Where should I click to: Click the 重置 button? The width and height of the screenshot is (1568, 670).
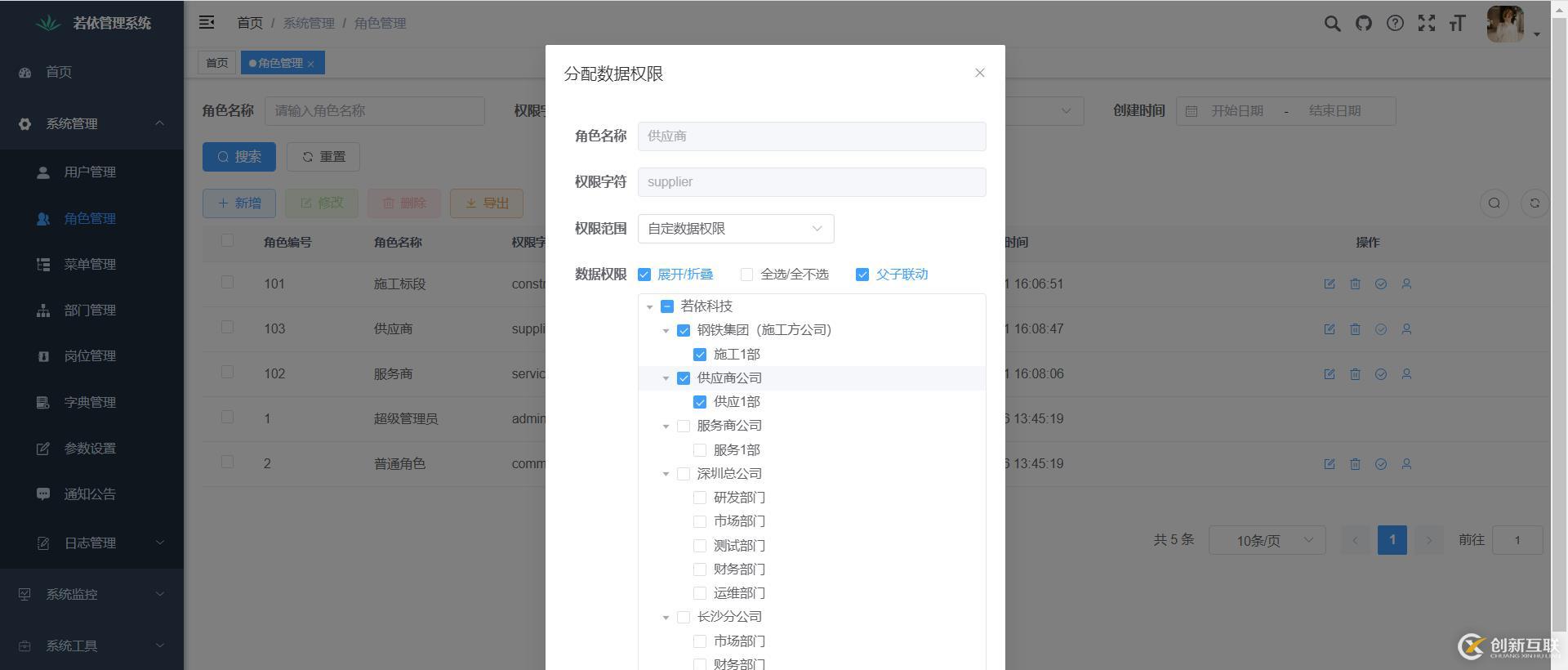click(323, 157)
